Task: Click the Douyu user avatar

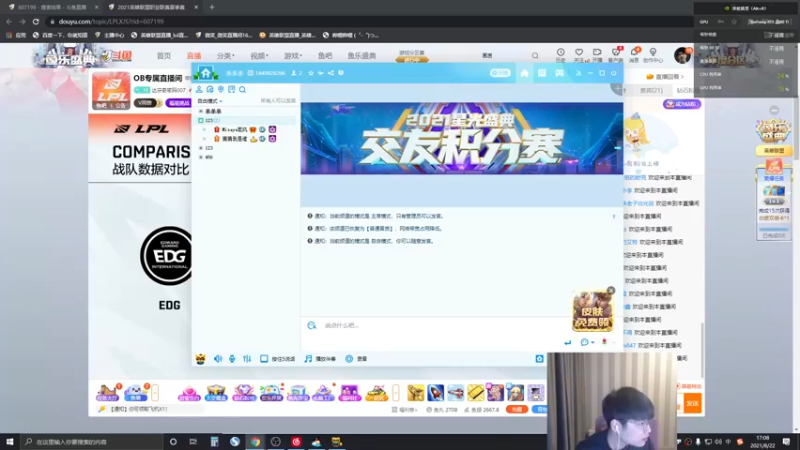Action: coord(682,55)
